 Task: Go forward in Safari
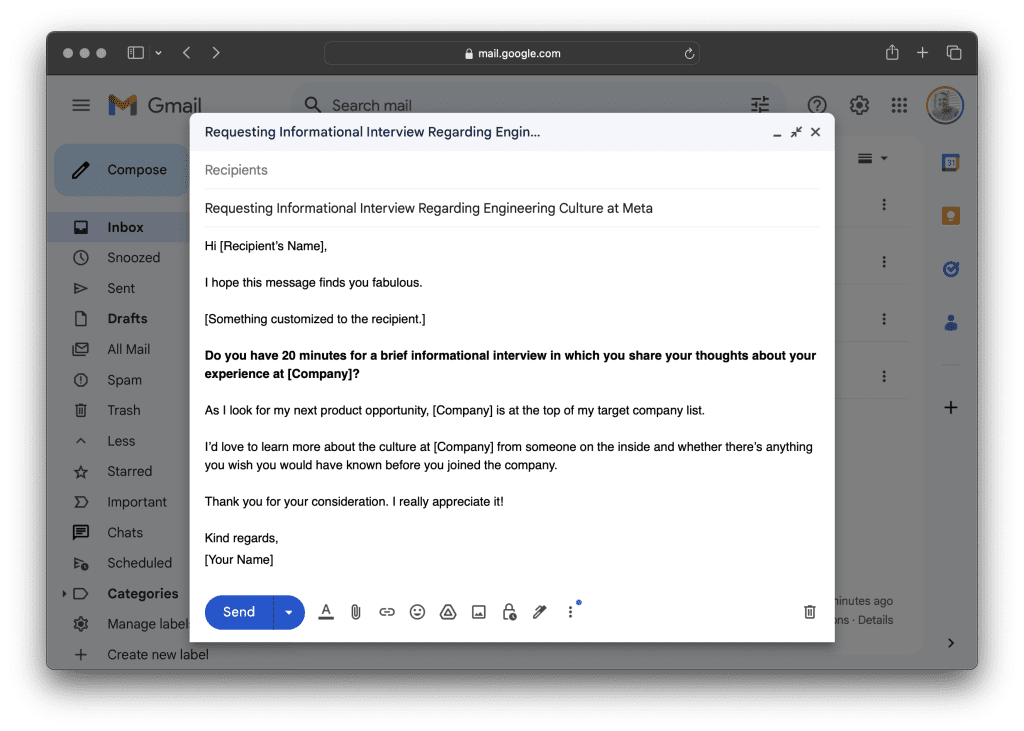click(216, 53)
